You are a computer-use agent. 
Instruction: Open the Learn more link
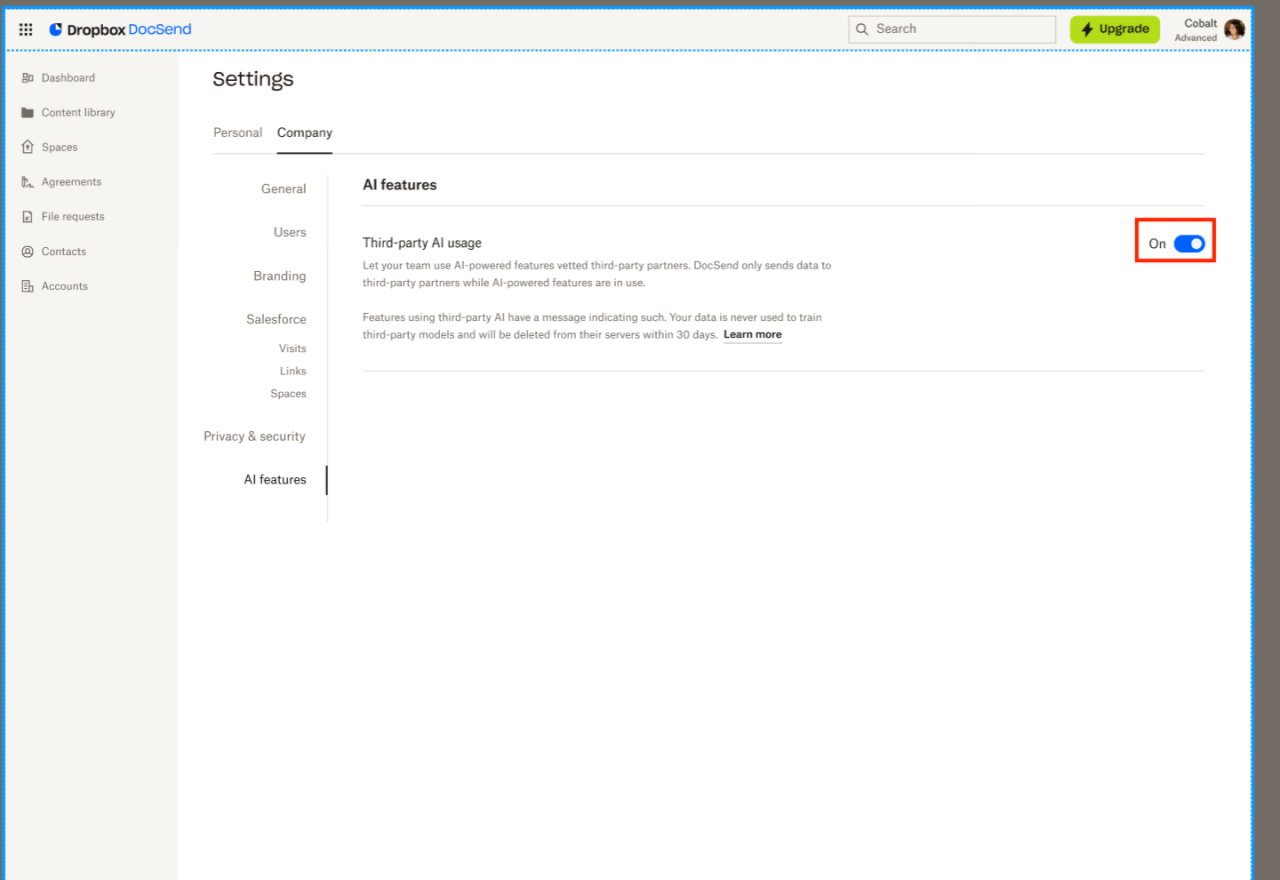[x=752, y=334]
